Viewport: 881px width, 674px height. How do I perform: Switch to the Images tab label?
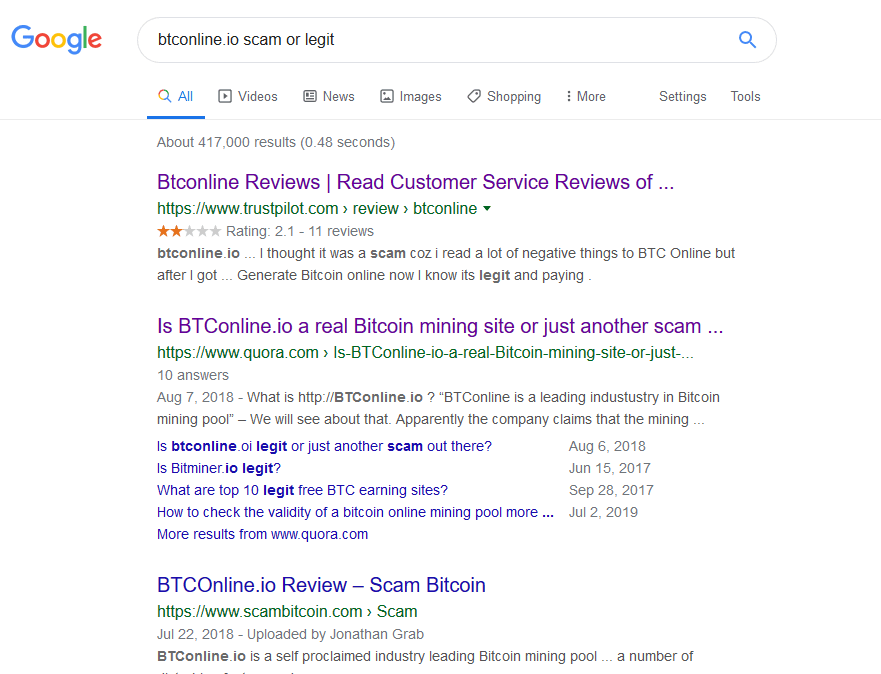[420, 97]
